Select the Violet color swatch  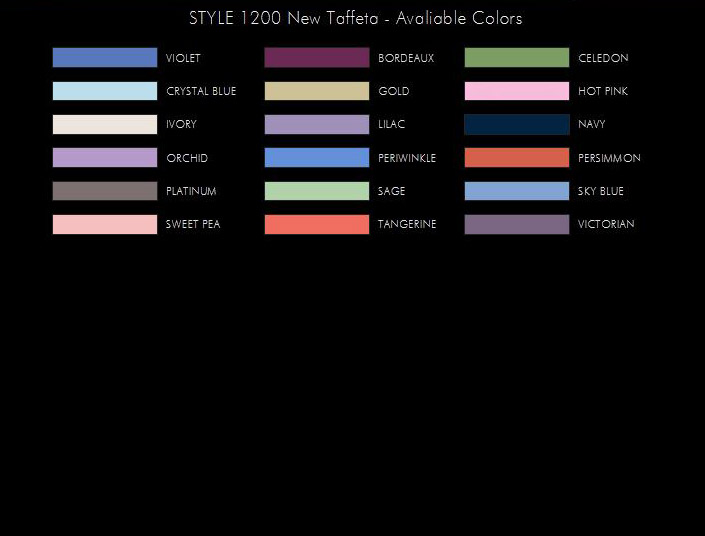coord(105,58)
